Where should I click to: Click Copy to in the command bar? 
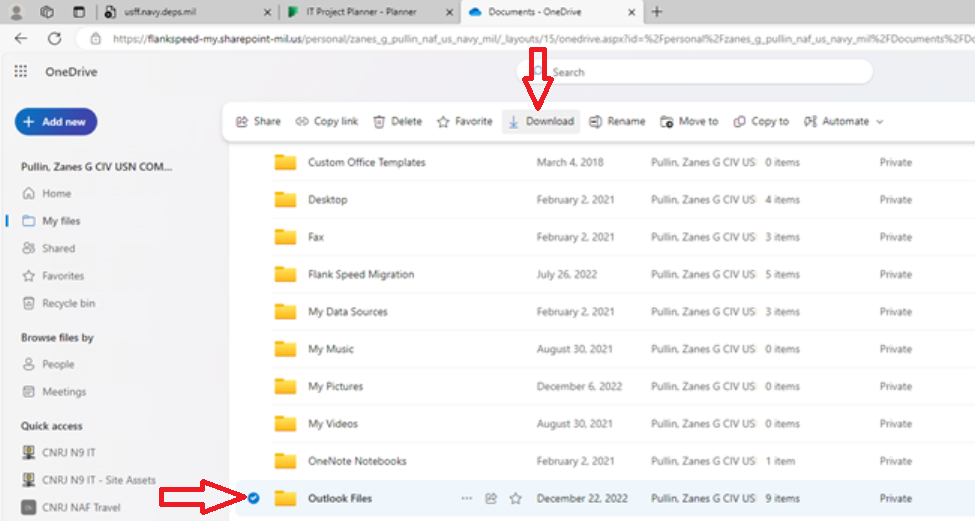[761, 121]
